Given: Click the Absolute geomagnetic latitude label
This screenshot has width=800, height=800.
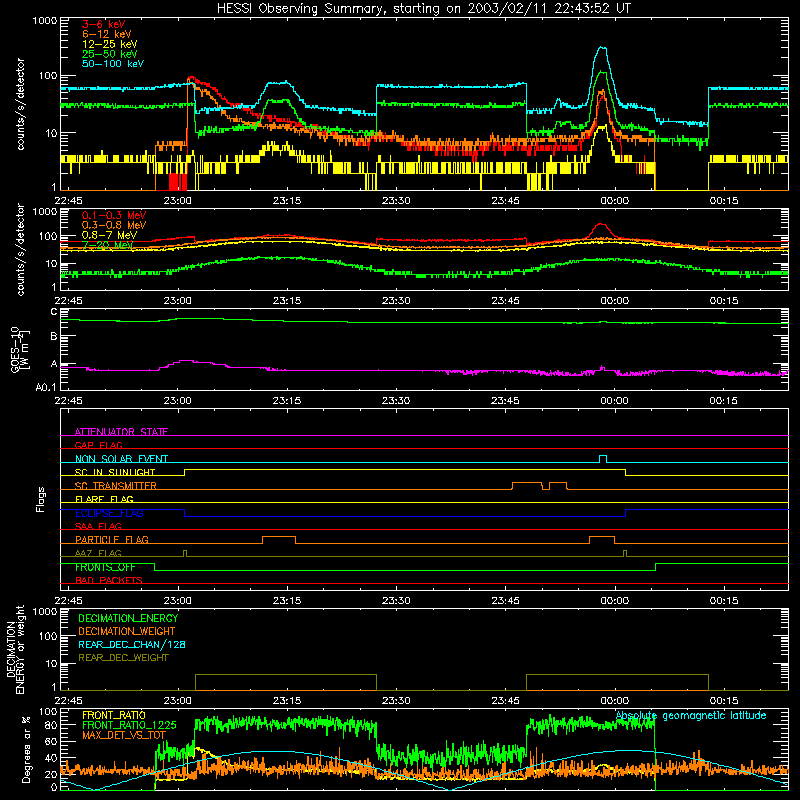Looking at the screenshot, I should click(691, 715).
